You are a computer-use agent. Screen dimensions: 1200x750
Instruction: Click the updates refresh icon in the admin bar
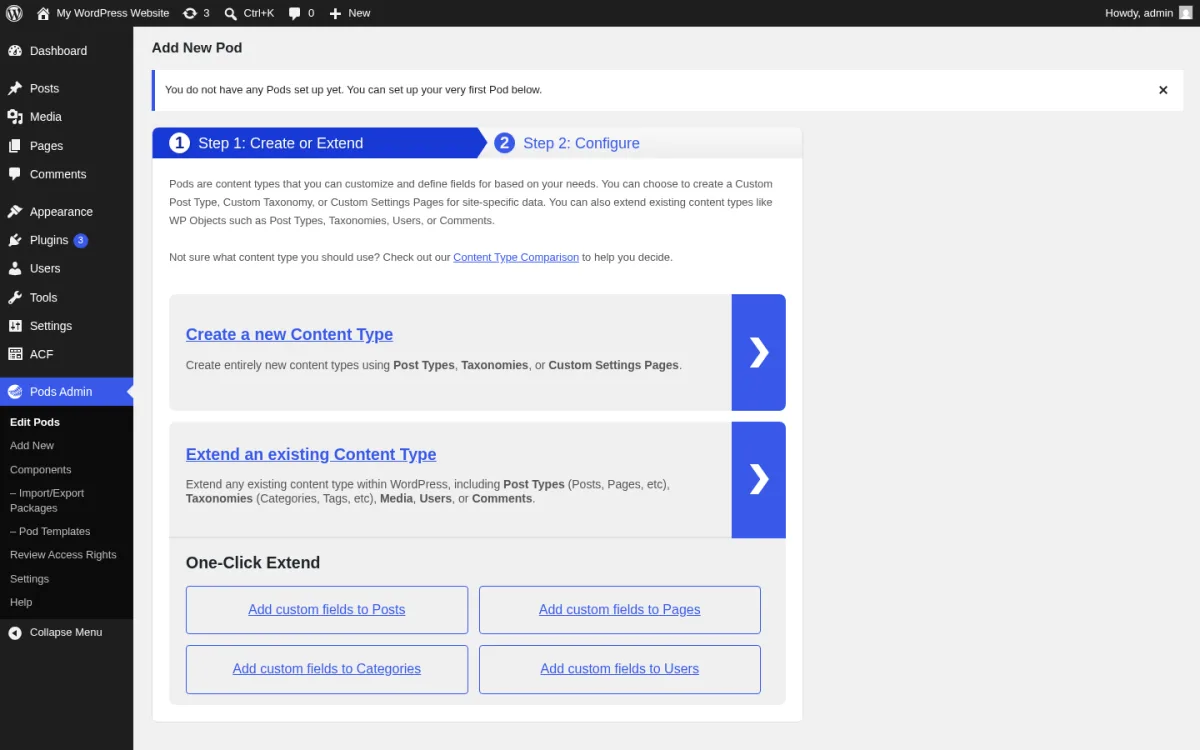[190, 13]
